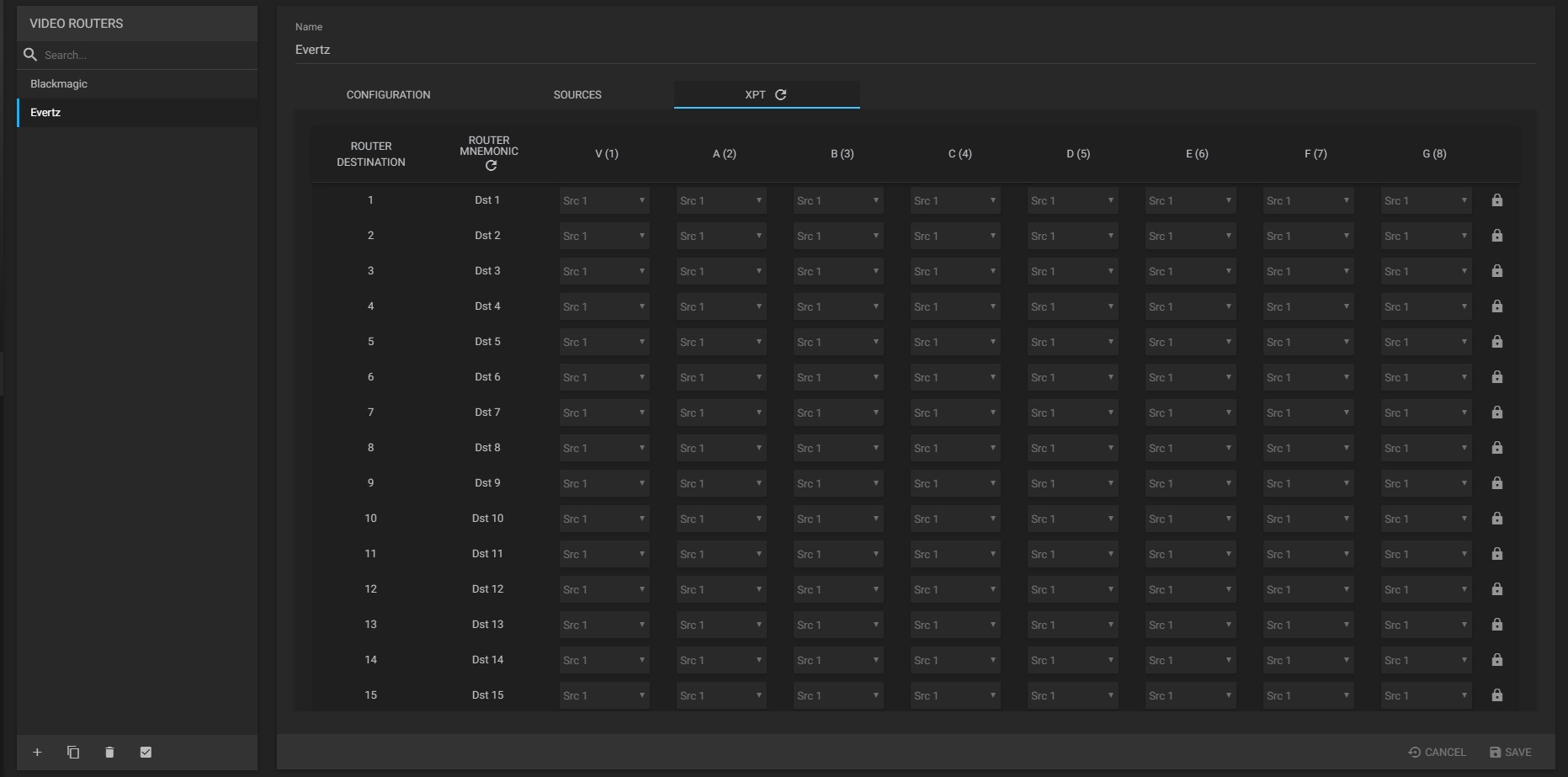
Task: Duplicate the selected router with copy icon
Action: (73, 752)
